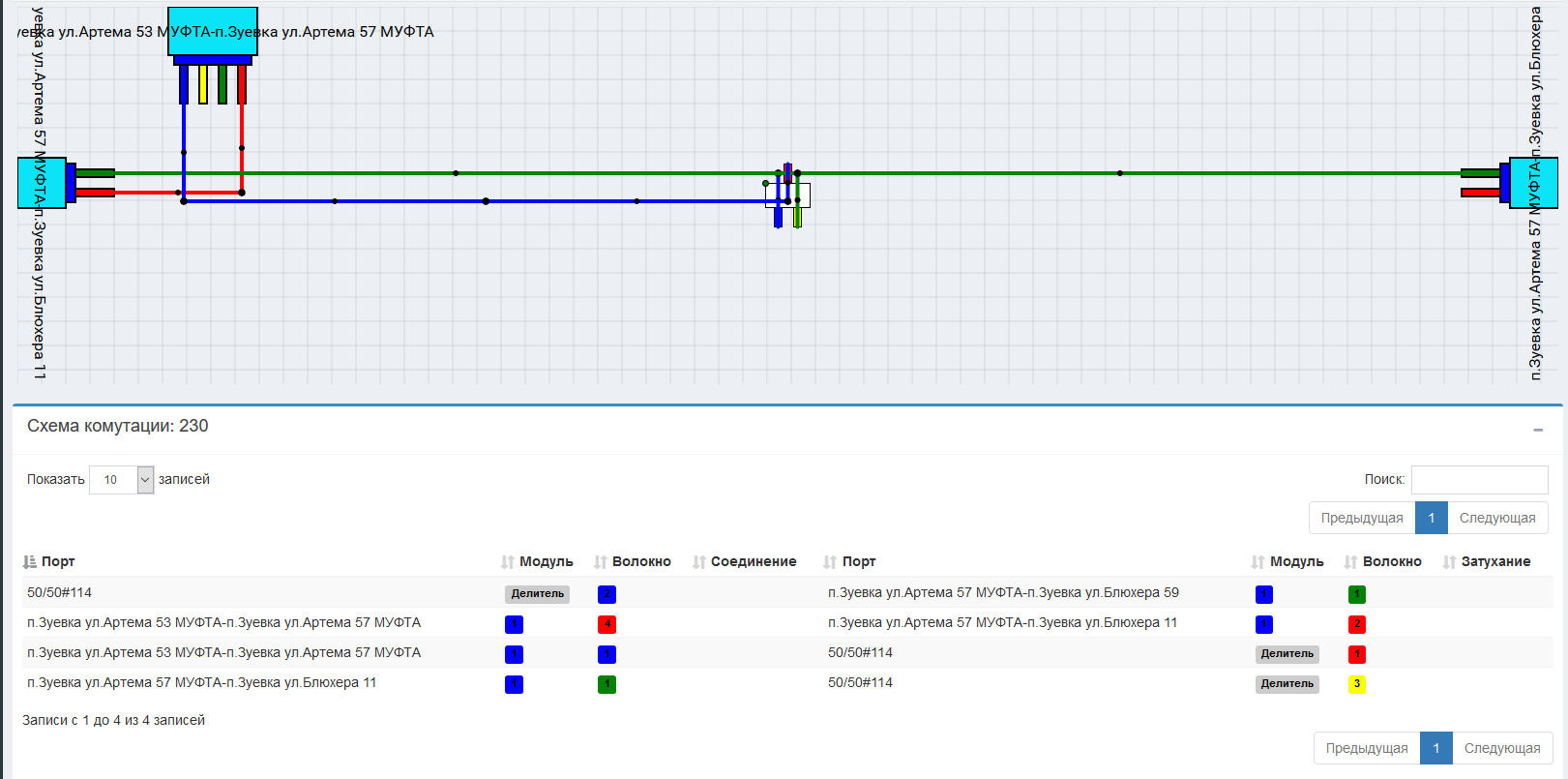The image size is (1568, 779).
Task: Open the records-per-page dropdown
Action: 121,479
